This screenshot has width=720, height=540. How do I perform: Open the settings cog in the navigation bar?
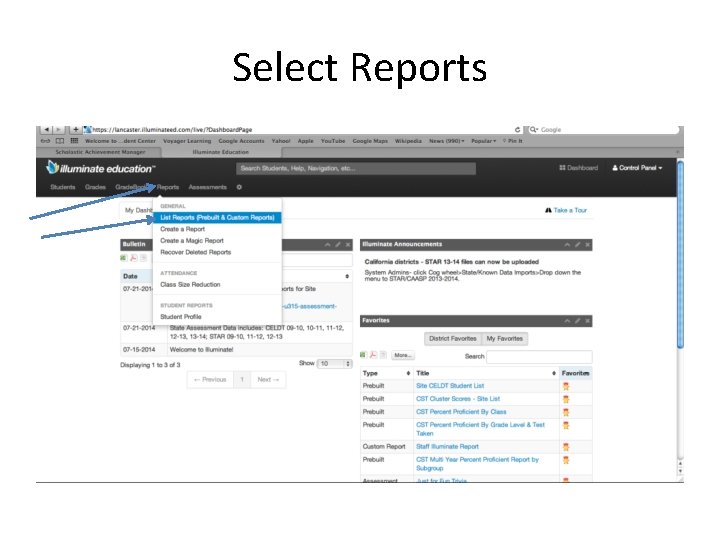[239, 187]
